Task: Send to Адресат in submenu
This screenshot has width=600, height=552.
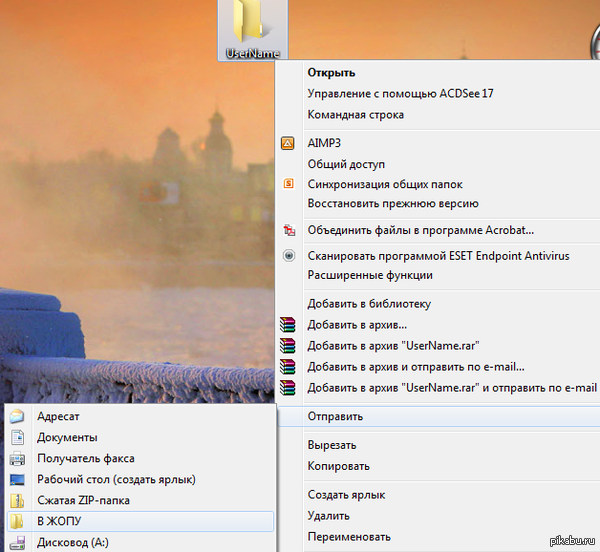Action: tap(58, 417)
